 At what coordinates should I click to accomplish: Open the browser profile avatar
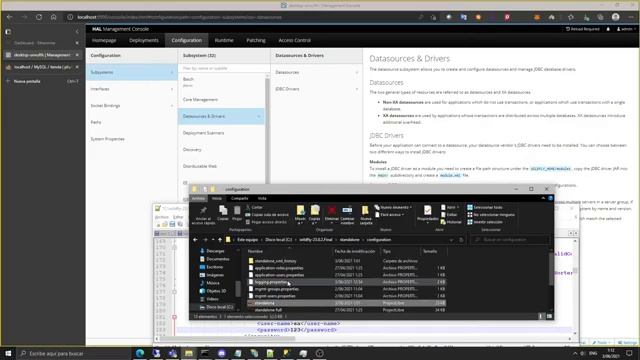pos(616,17)
